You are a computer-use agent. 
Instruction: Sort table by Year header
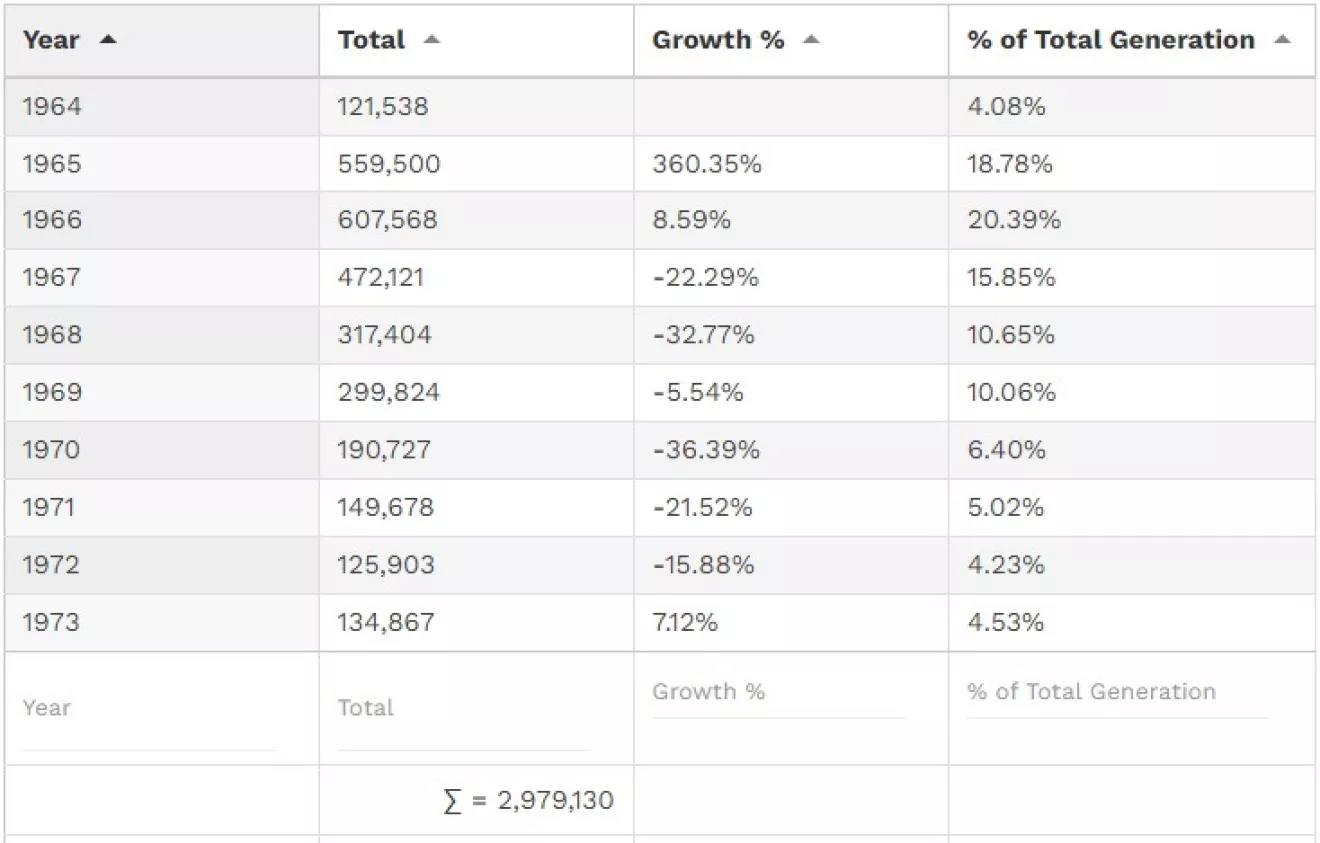tap(51, 40)
